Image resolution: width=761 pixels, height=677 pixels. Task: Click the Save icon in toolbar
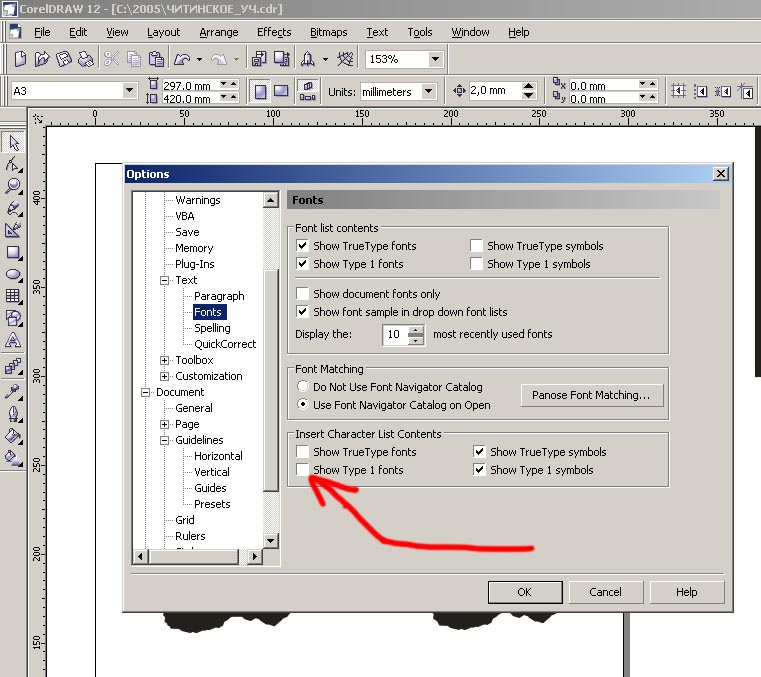pyautogui.click(x=64, y=59)
